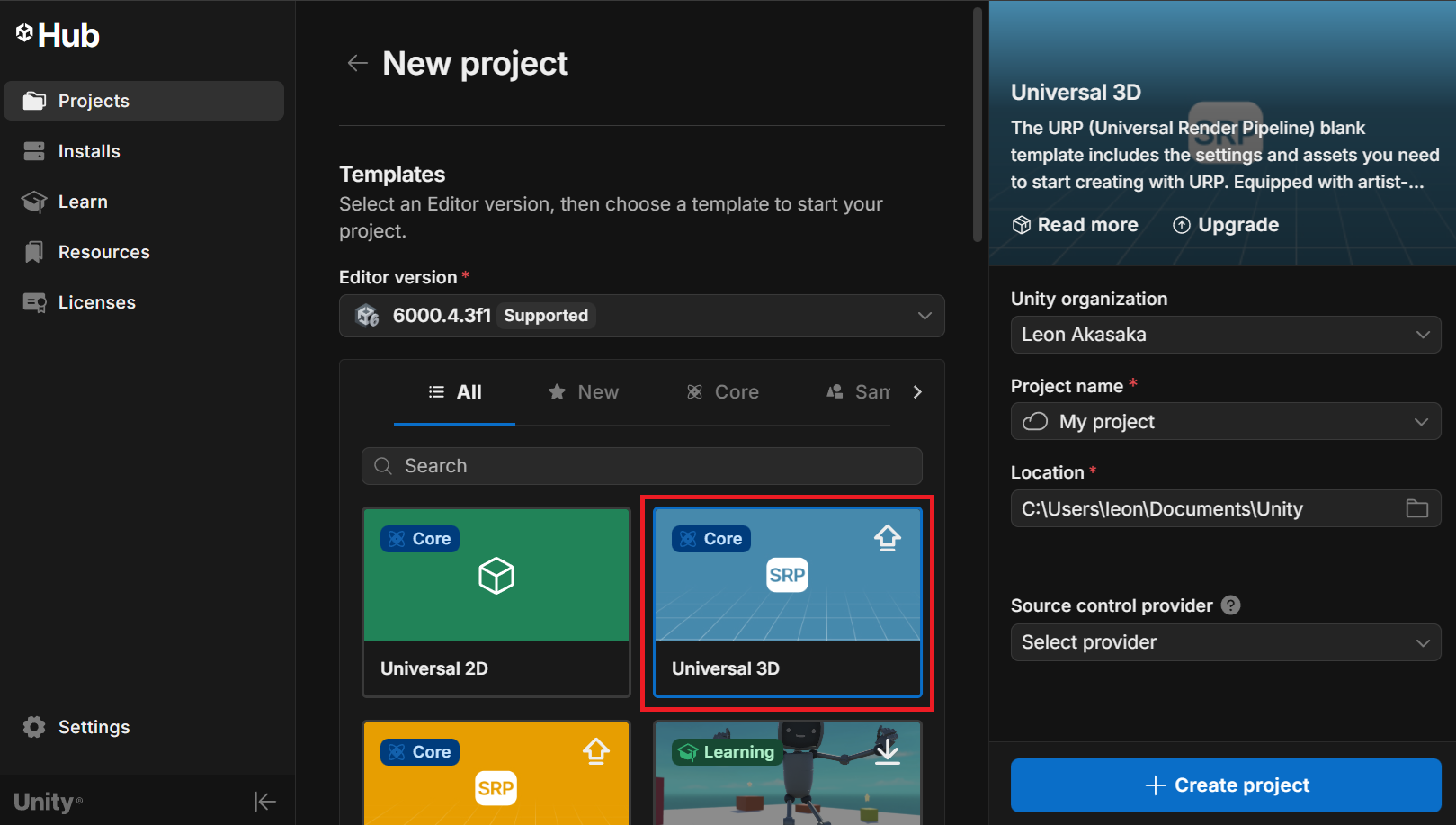Click the back arrow beside New project
Image resolution: width=1456 pixels, height=825 pixels.
(x=357, y=63)
